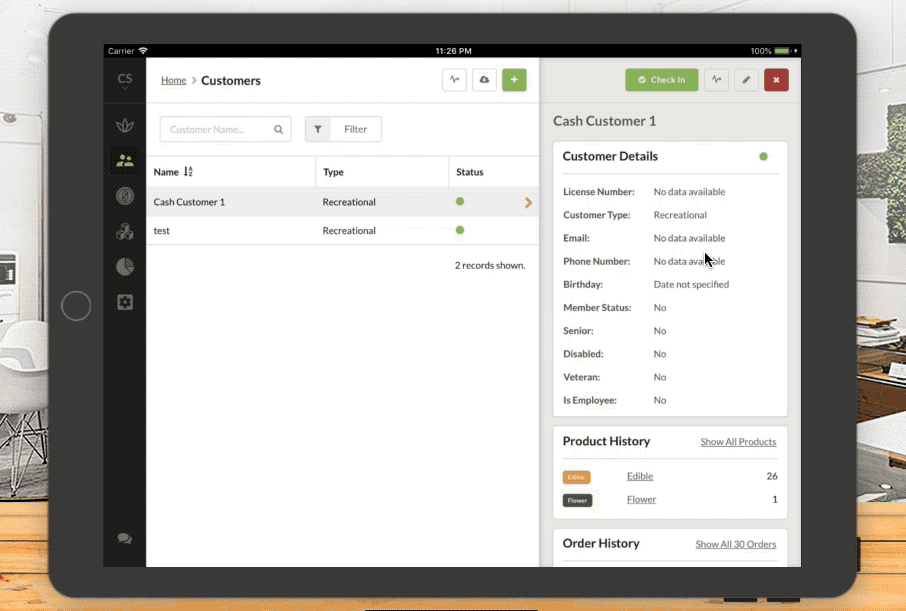Click the green status dot in Customer Details
Screen dimensions: 906x611
(x=763, y=156)
